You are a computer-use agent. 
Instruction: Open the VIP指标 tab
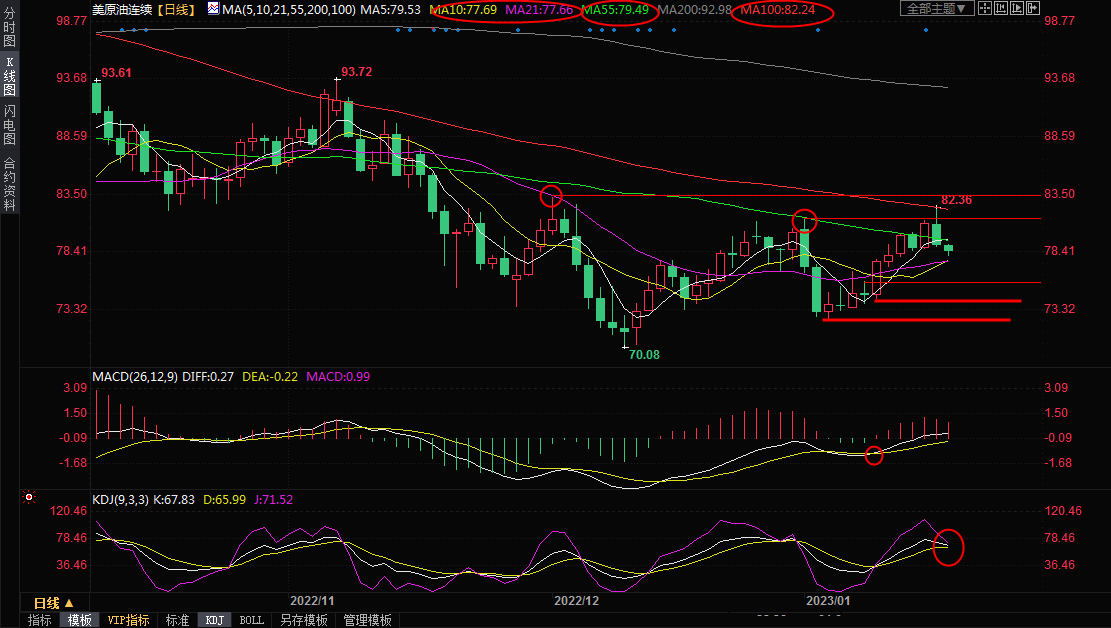128,620
